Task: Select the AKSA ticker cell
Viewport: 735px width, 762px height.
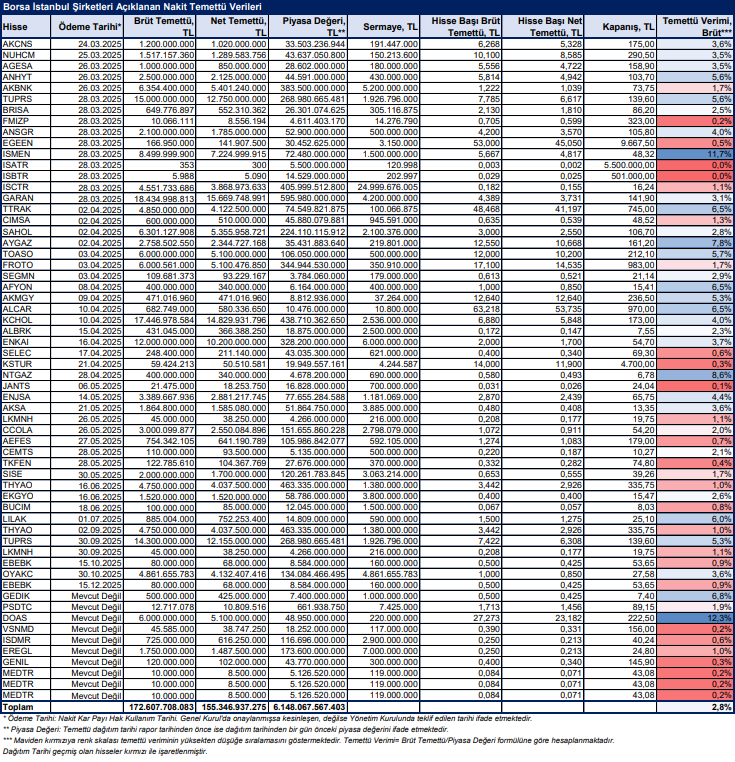Action: (x=26, y=408)
